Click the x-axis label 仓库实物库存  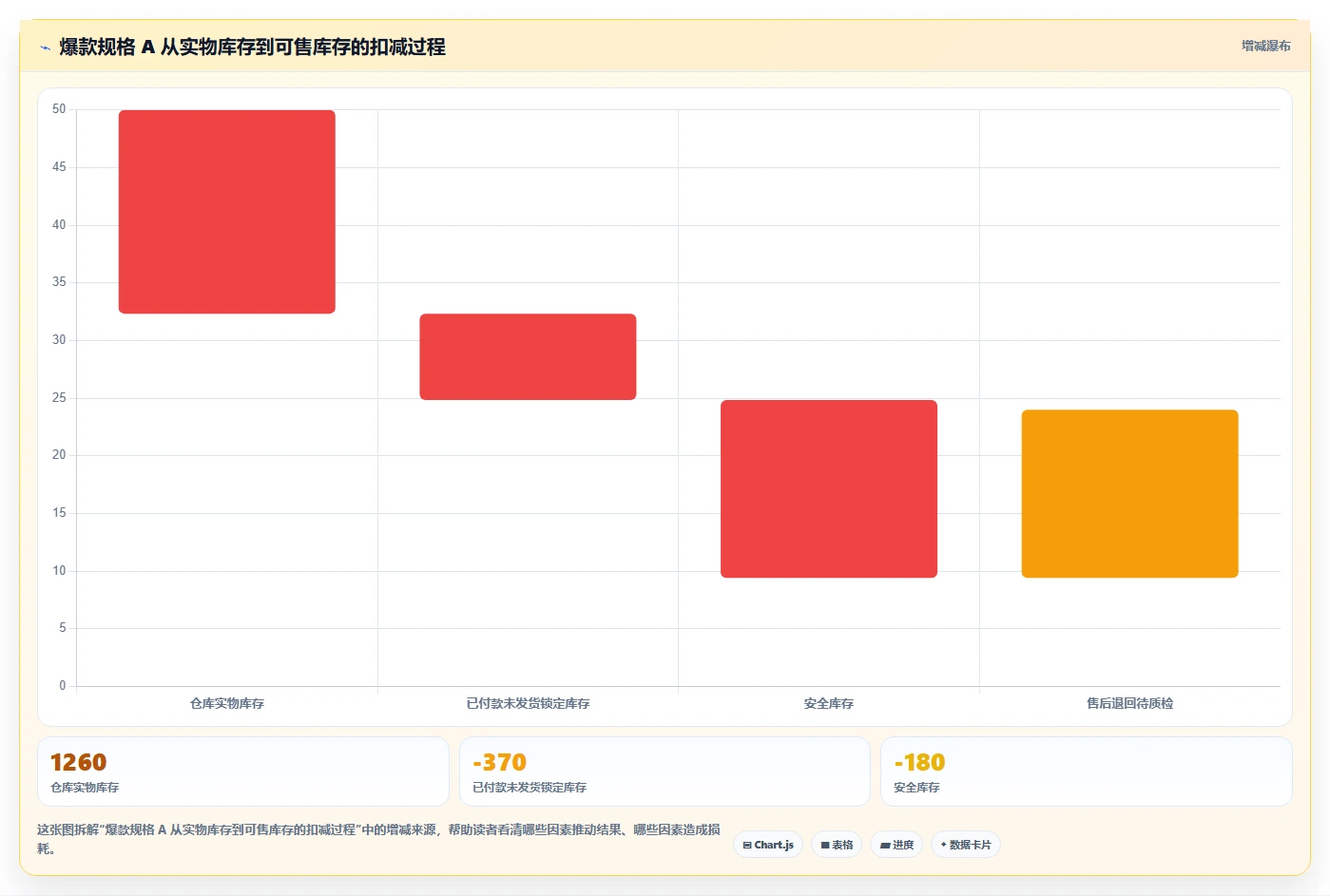click(x=227, y=703)
